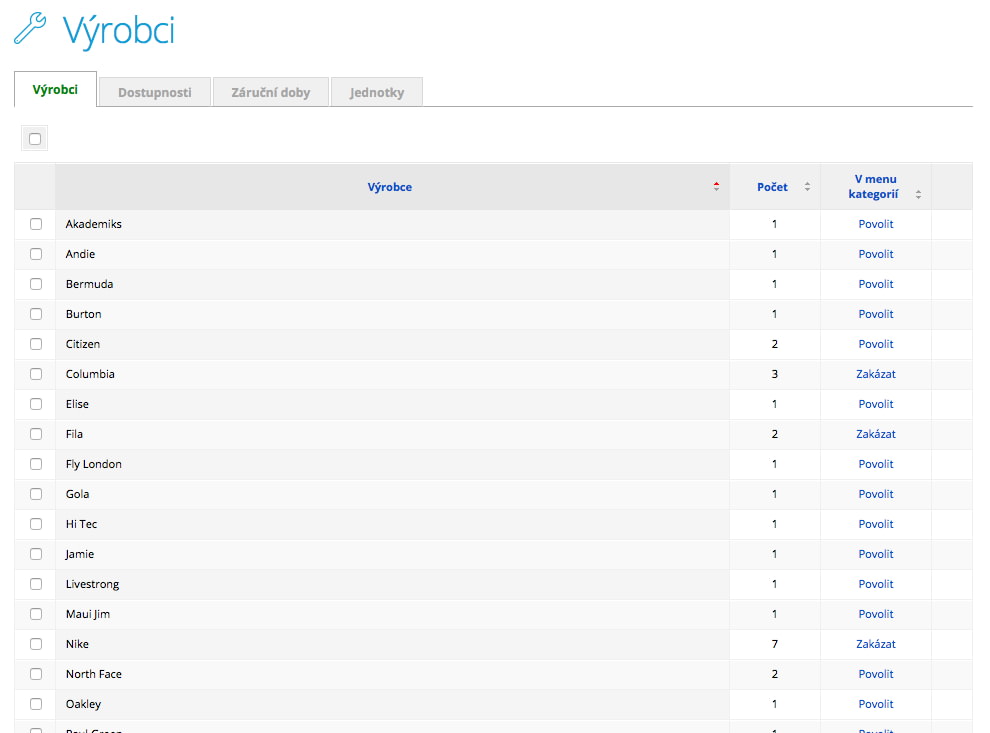990x733 pixels.
Task: Click the Výrobce column header
Action: coord(390,187)
